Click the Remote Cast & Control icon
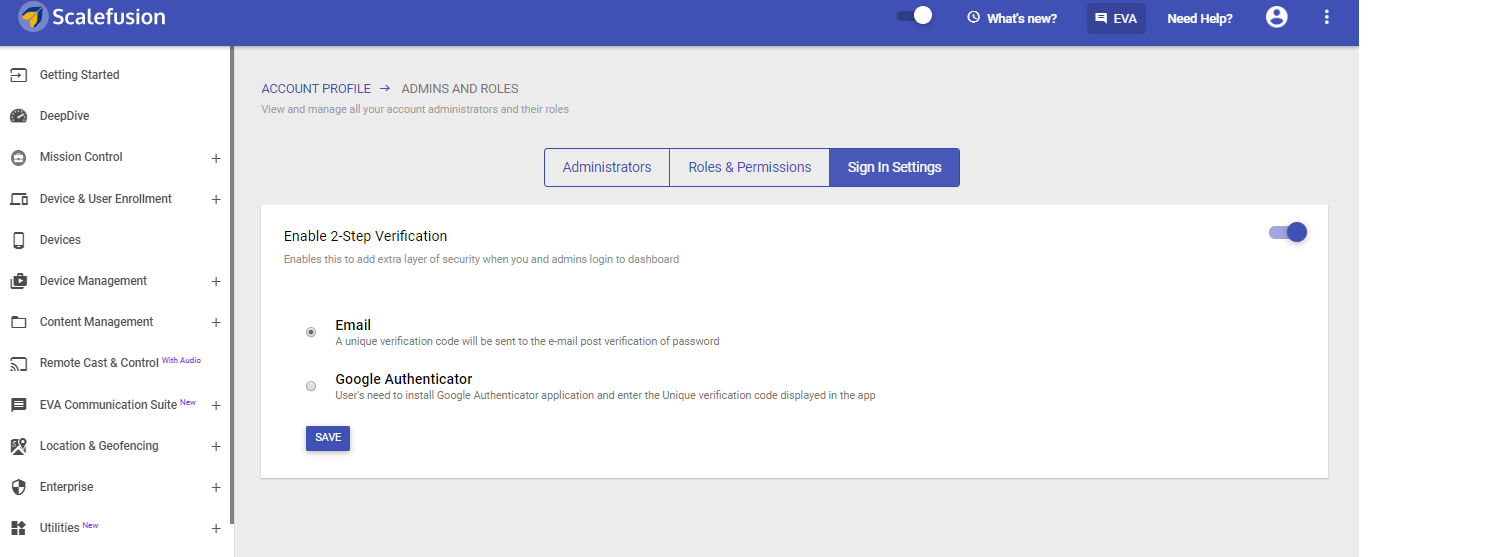Viewport: 1498px width, 557px height. [x=18, y=363]
